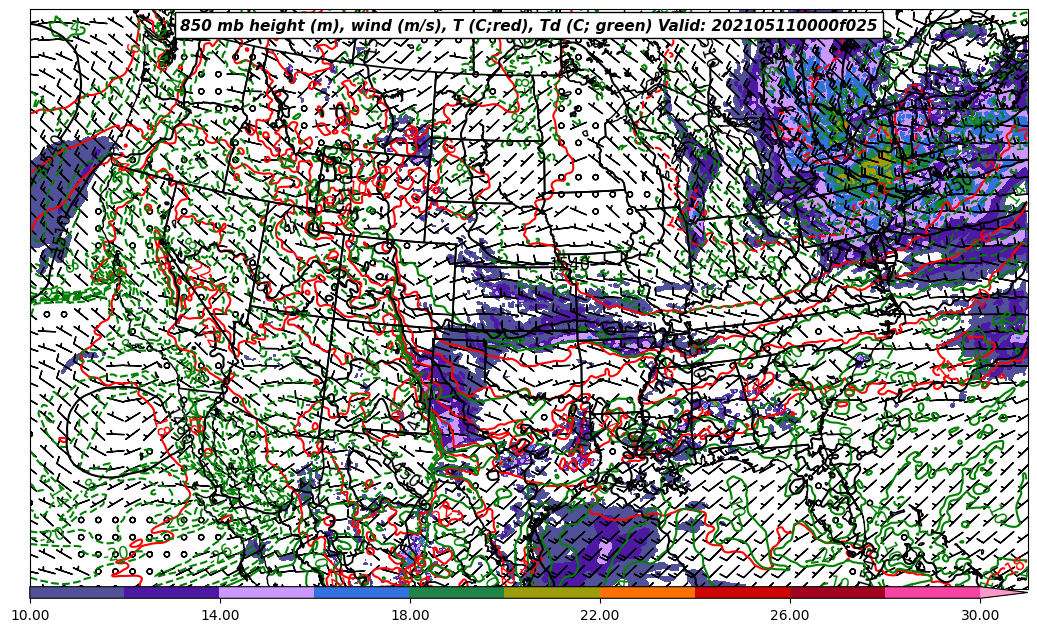Viewport: 1037px width, 632px height.
Task: Click the 30.00 colorbar tick label
Action: tap(980, 616)
